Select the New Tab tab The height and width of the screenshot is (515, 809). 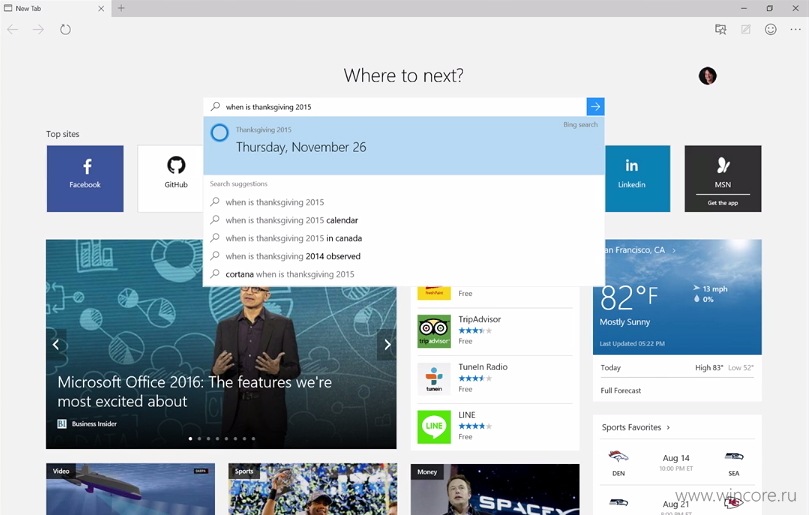coord(55,8)
